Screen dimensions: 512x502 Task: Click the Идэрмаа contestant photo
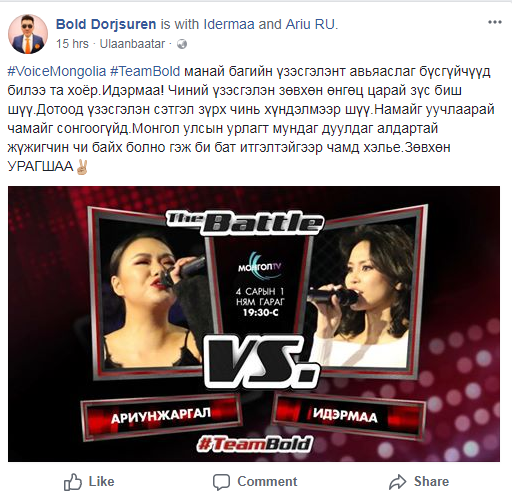coord(360,293)
